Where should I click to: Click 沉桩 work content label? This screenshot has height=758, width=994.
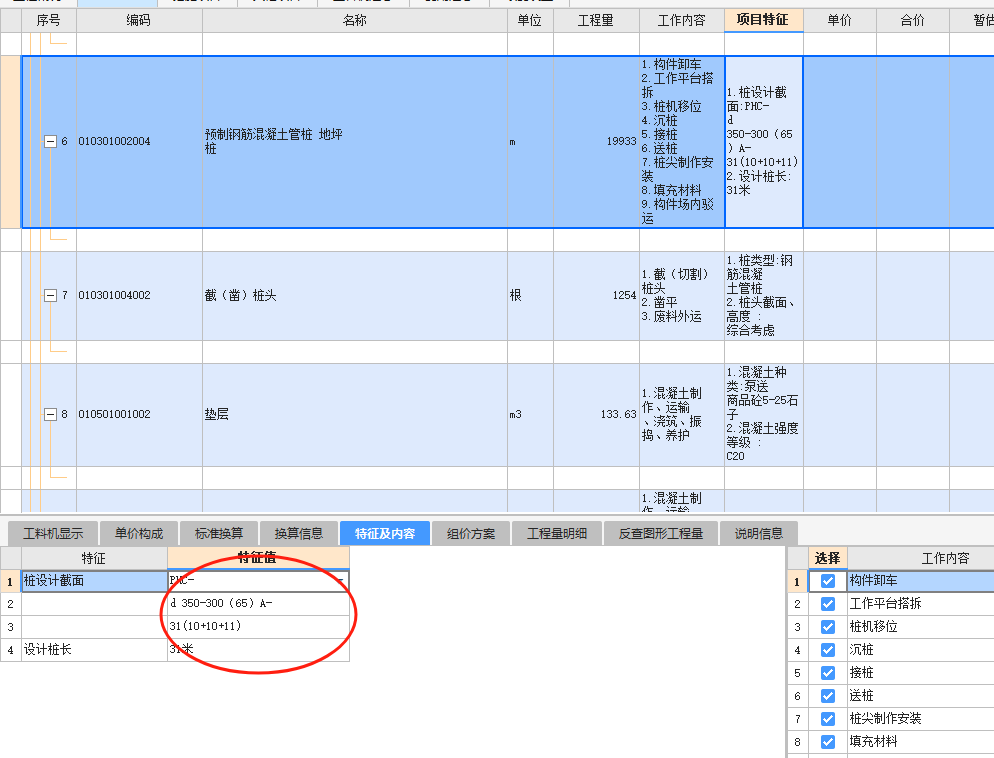click(x=862, y=650)
